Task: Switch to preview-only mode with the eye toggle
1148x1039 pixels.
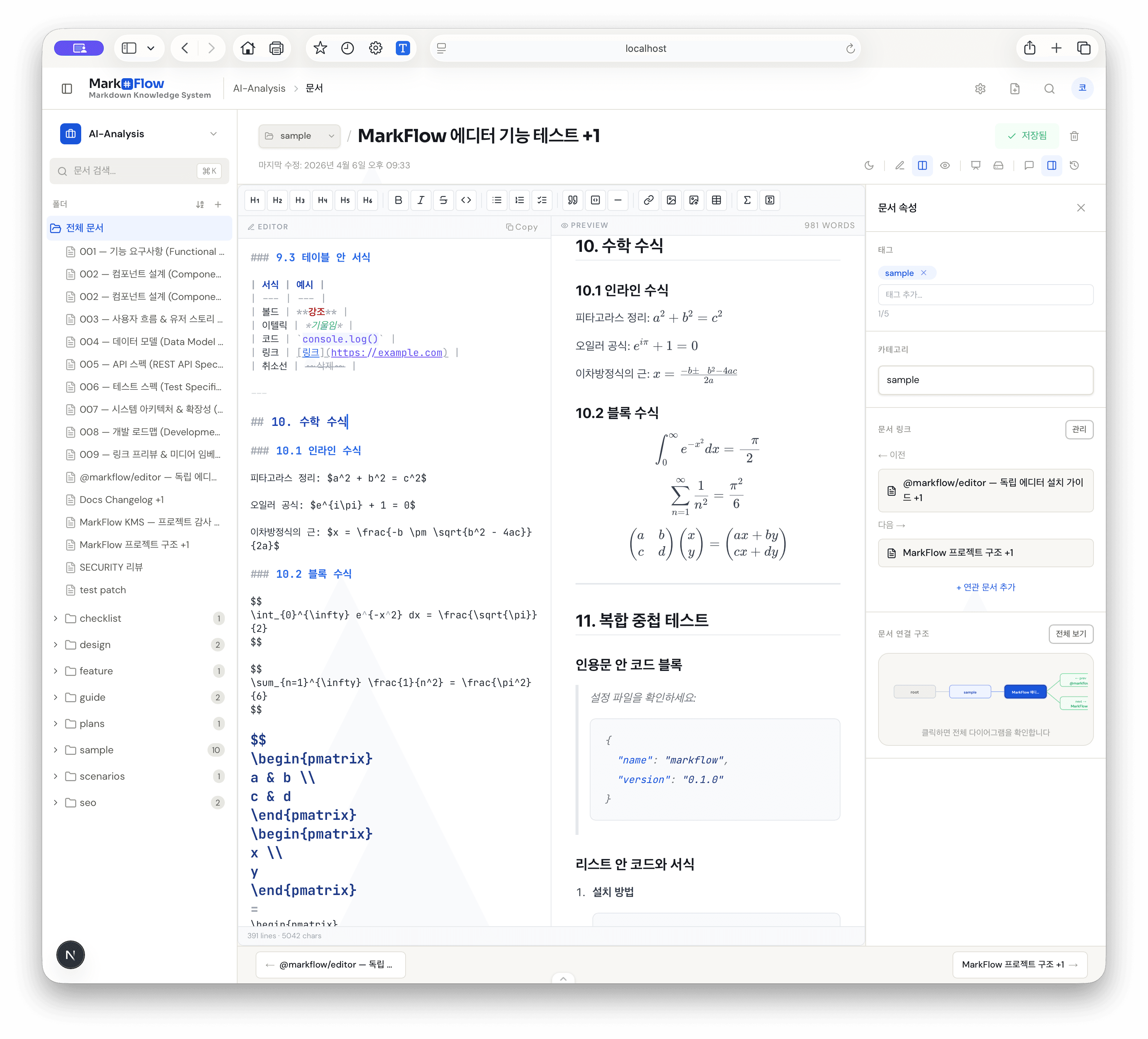Action: pos(945,166)
